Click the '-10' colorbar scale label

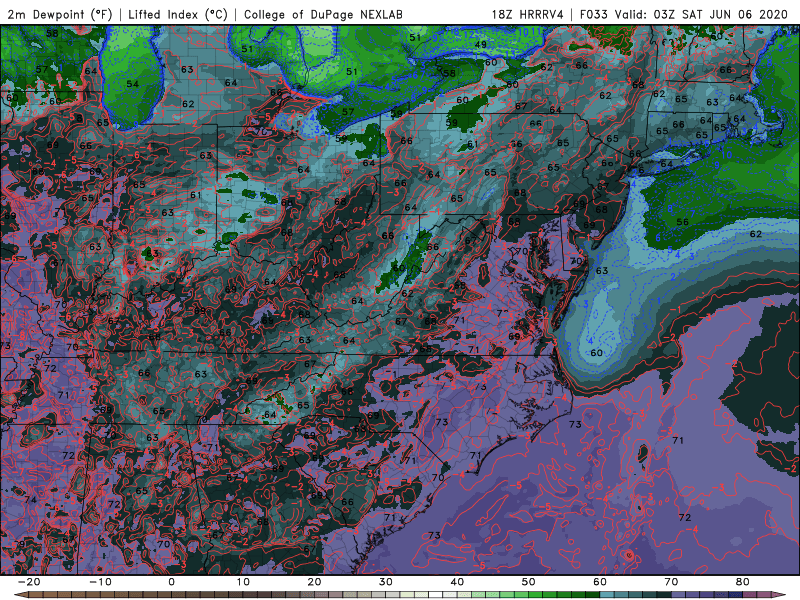pos(100,582)
